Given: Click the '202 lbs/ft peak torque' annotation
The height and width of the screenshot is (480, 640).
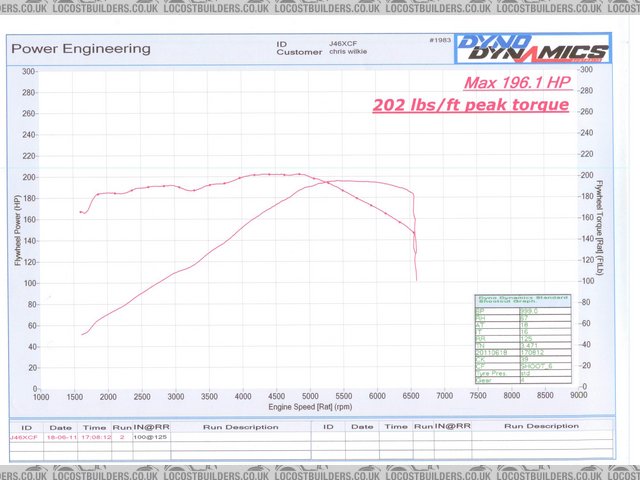Looking at the screenshot, I should coord(471,105).
